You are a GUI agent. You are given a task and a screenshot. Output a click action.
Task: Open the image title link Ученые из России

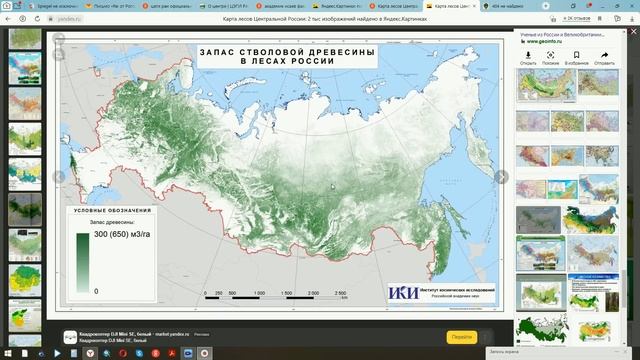(562, 35)
